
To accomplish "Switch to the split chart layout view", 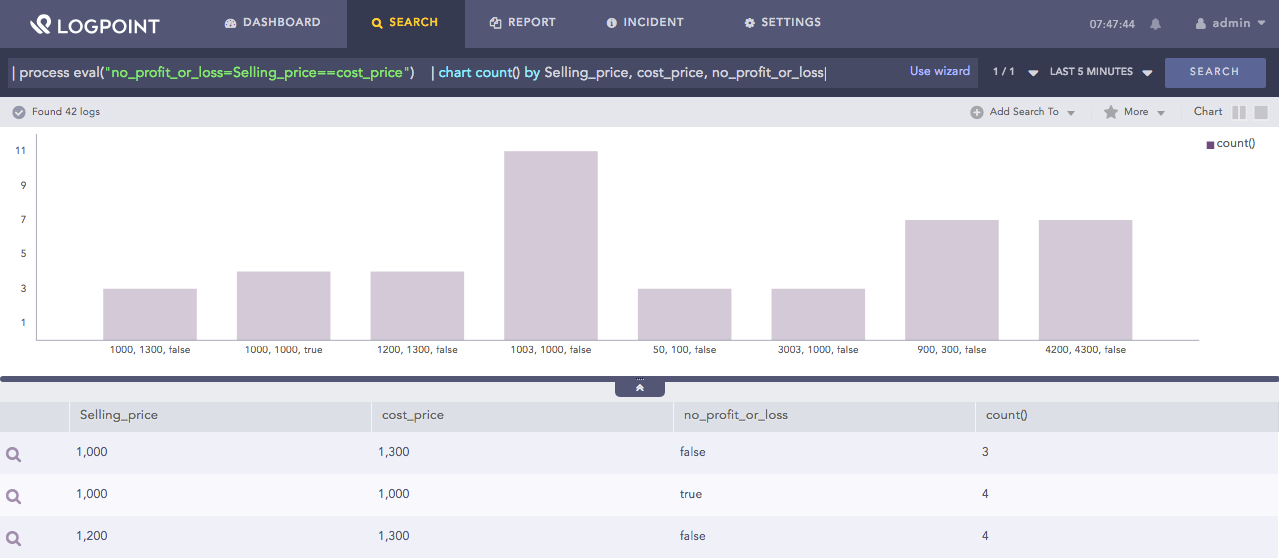I will [x=1239, y=113].
